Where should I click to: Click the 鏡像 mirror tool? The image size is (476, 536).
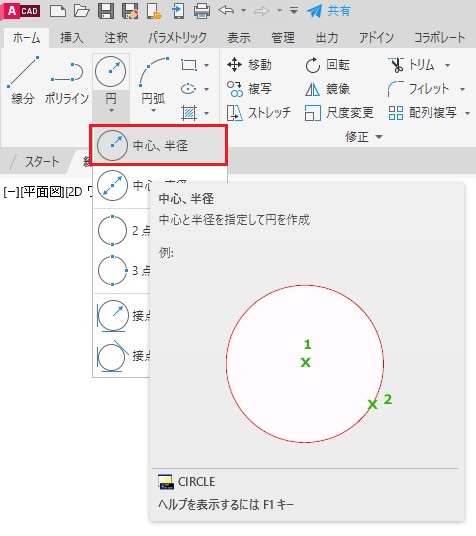327,89
